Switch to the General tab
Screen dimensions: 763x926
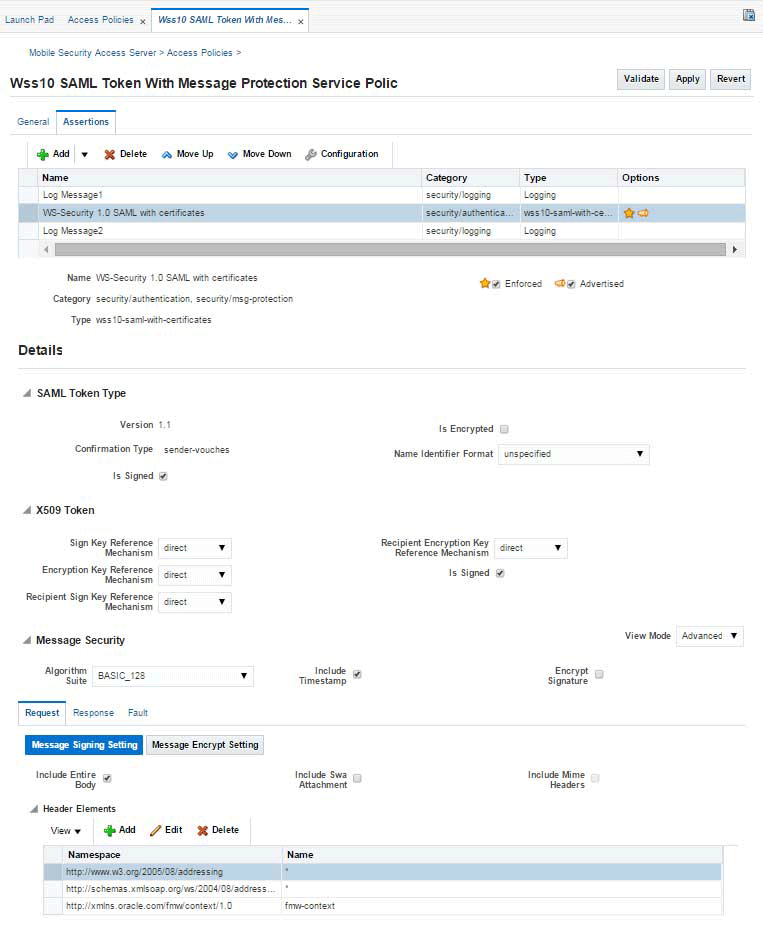(x=33, y=122)
